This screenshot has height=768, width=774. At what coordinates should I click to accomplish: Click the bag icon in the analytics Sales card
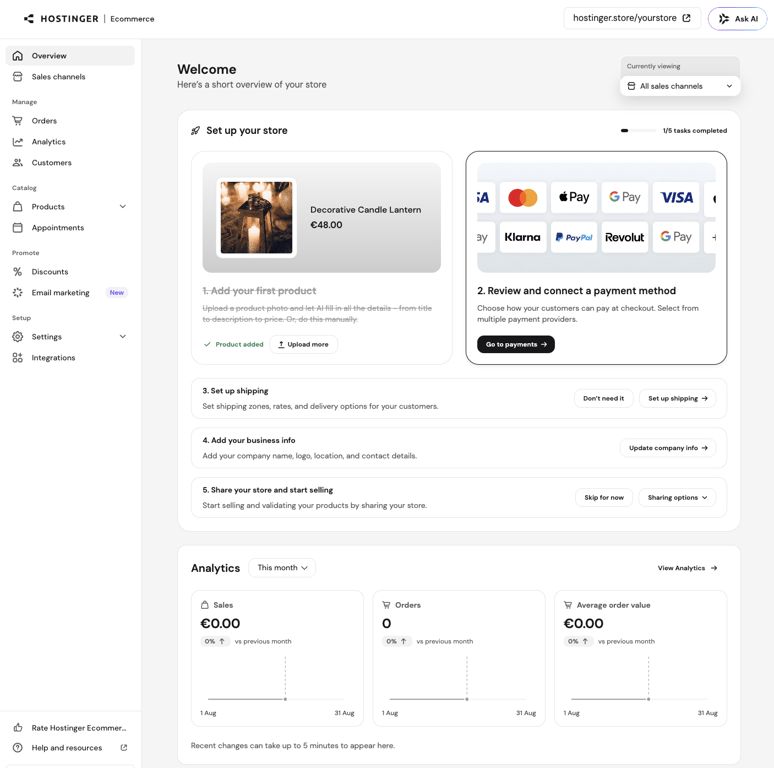[x=205, y=605]
